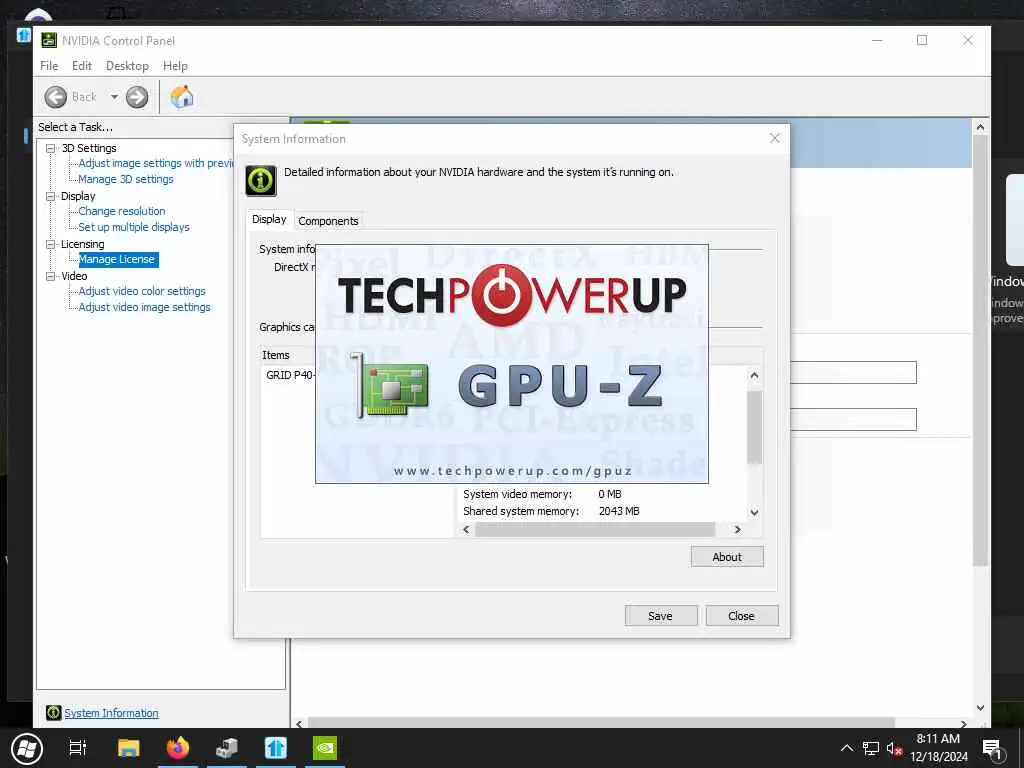Viewport: 1024px width, 768px height.
Task: Click horizontal scrollbar thumb in details list
Action: point(594,530)
